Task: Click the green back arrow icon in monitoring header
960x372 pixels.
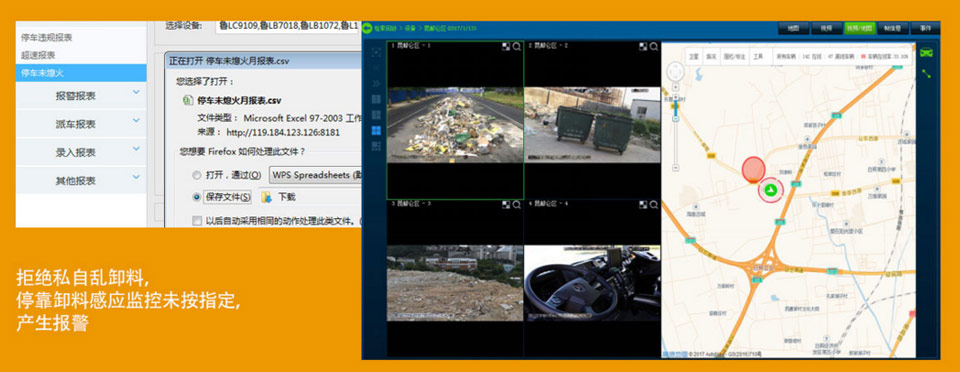Action: (367, 28)
